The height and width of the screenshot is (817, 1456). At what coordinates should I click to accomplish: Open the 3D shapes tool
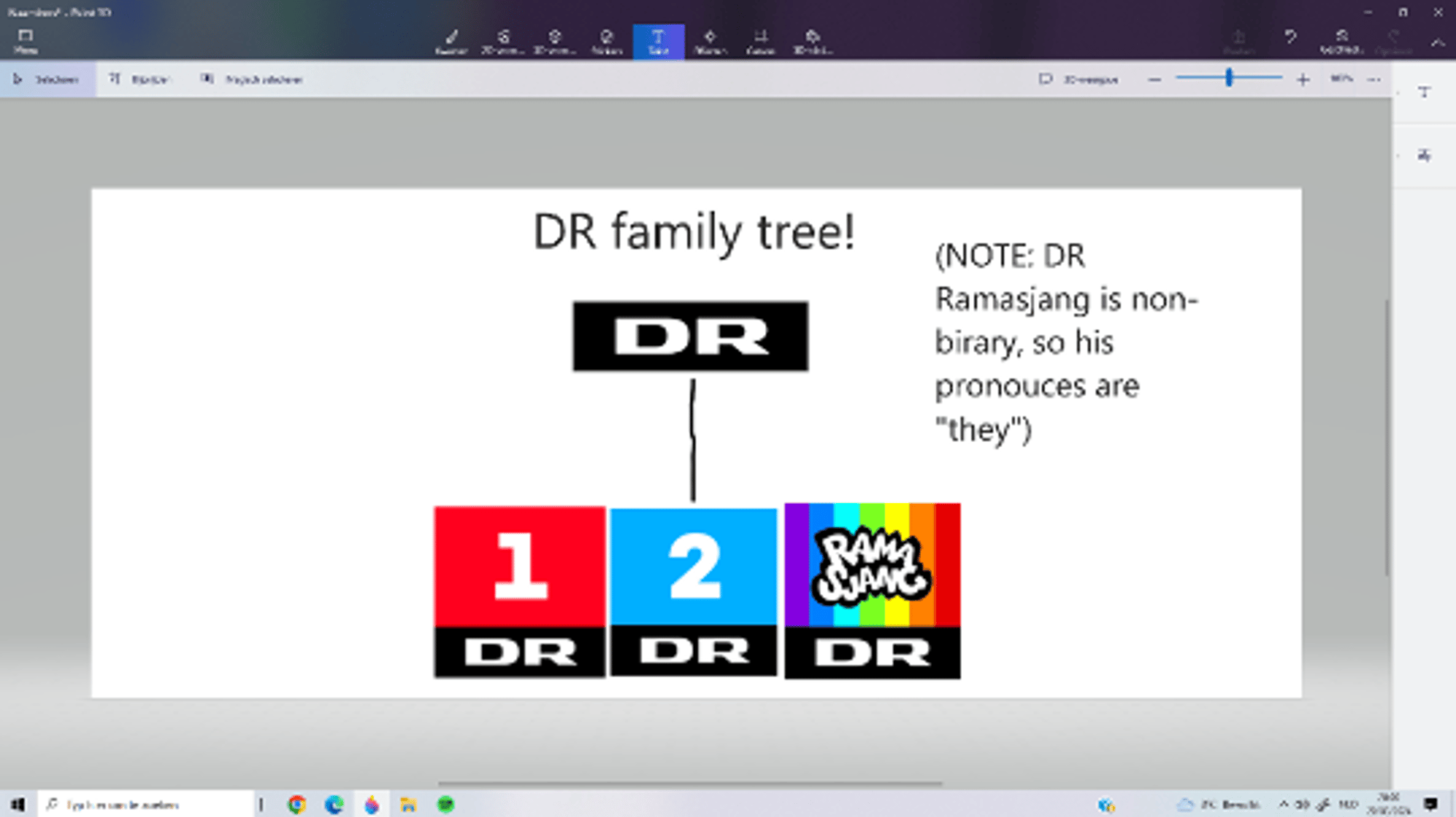click(x=555, y=41)
